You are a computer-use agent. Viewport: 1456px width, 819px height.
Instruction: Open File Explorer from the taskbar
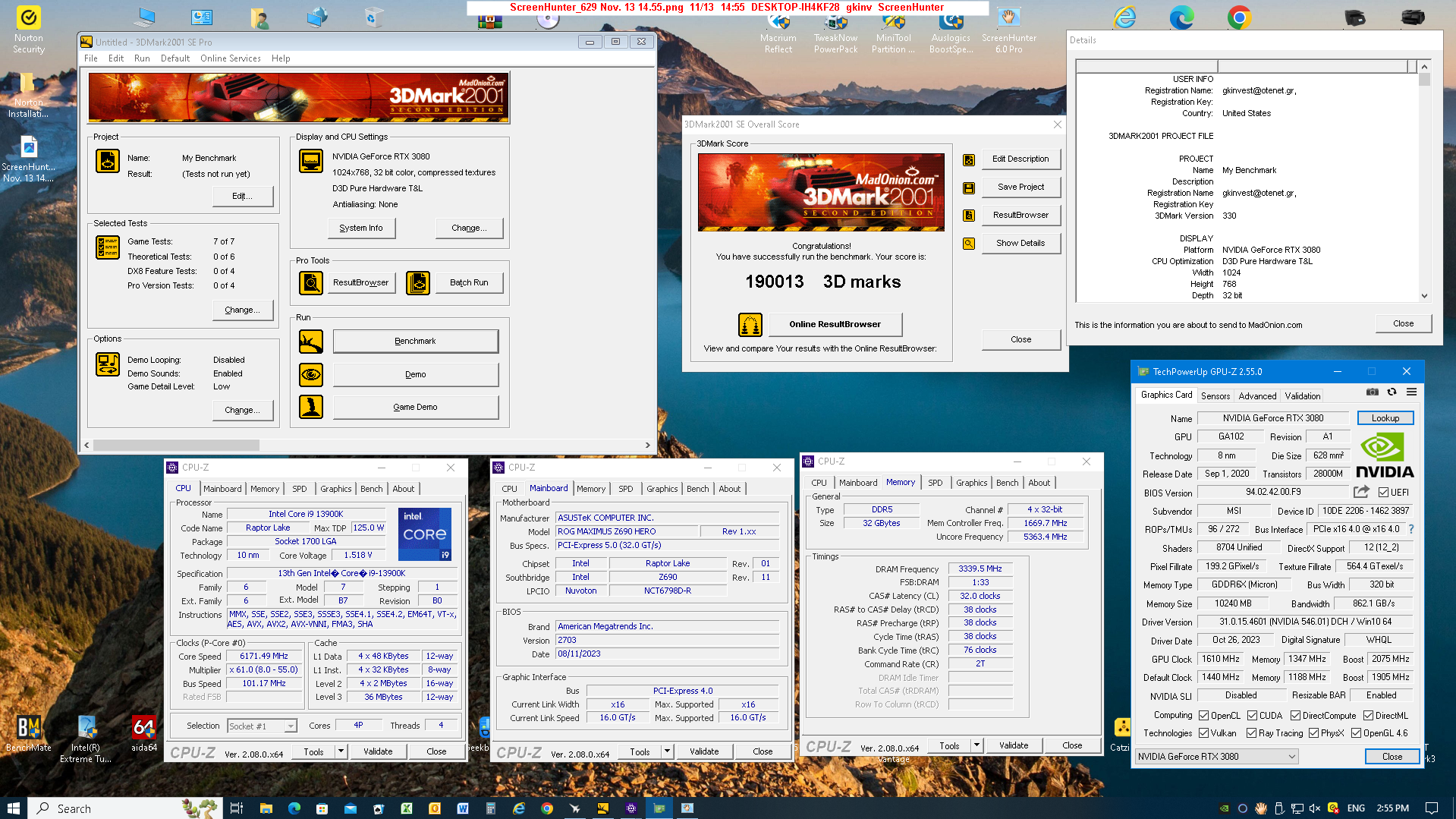(x=266, y=808)
